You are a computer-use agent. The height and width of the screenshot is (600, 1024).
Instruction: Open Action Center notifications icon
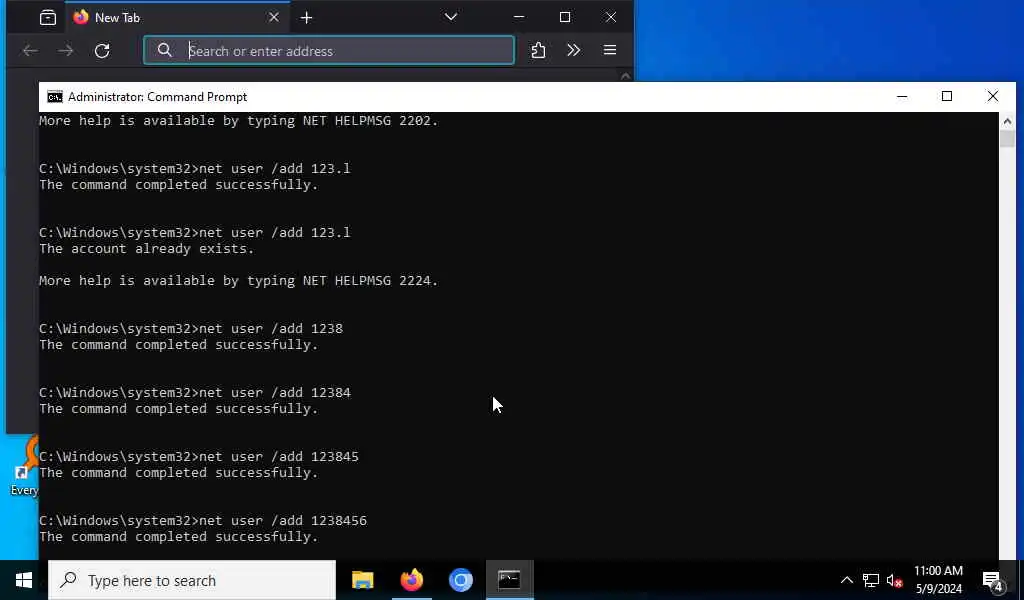point(992,580)
